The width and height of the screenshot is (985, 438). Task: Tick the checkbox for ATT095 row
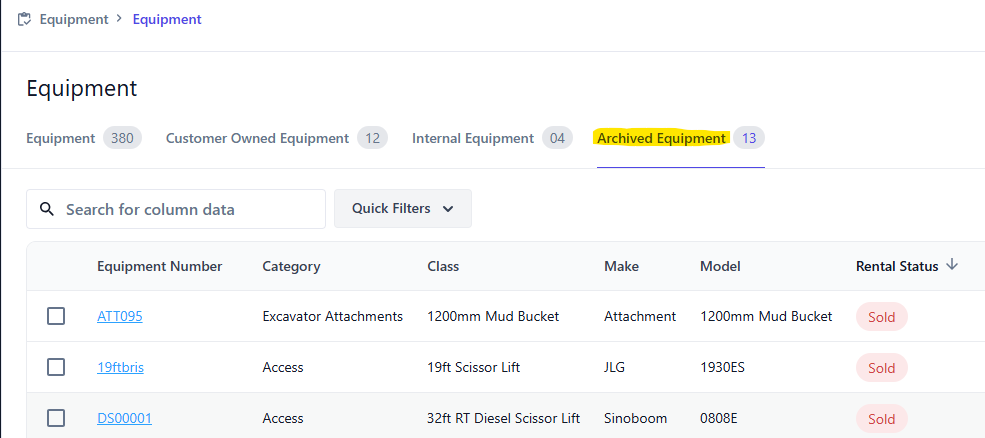56,316
